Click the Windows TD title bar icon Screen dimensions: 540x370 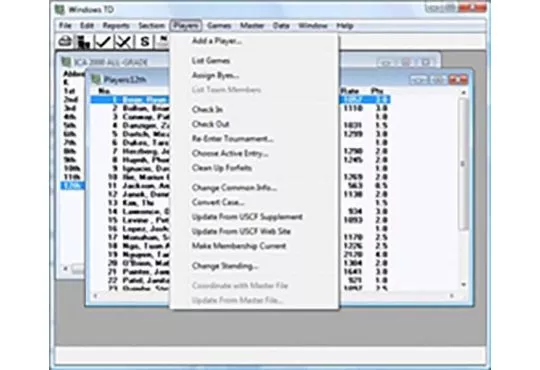click(60, 9)
